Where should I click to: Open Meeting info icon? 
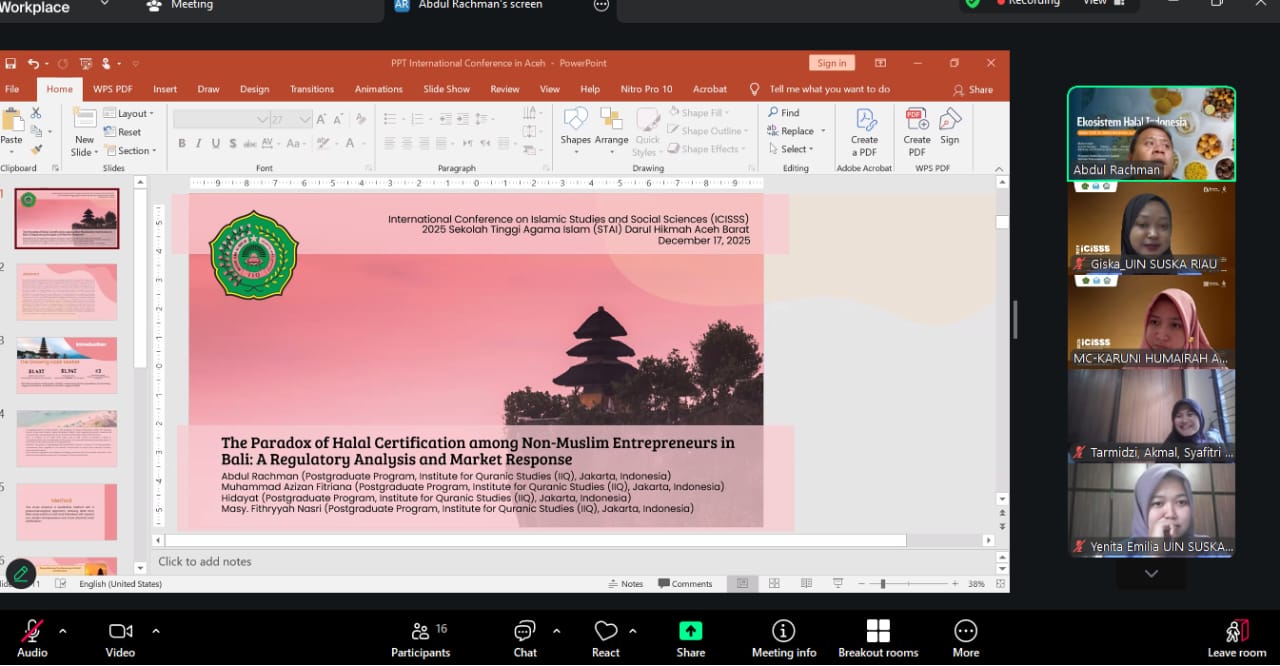coord(784,631)
